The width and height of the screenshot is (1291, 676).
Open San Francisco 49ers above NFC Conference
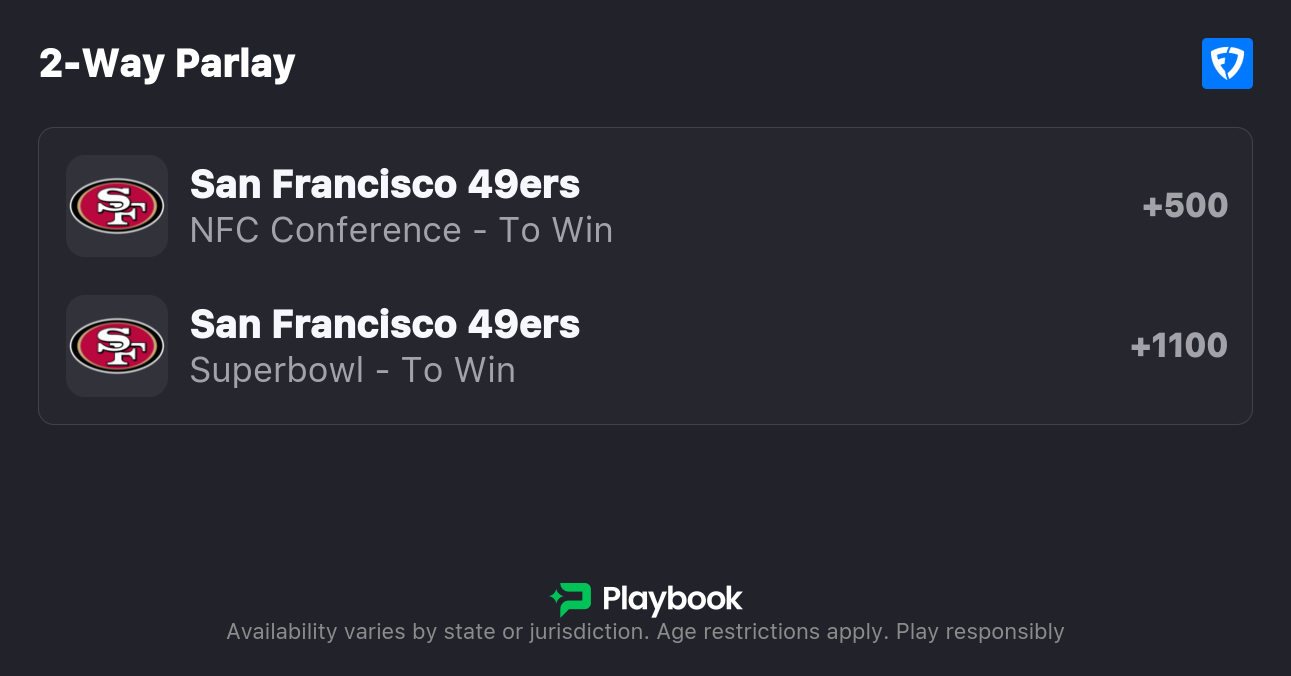(385, 184)
